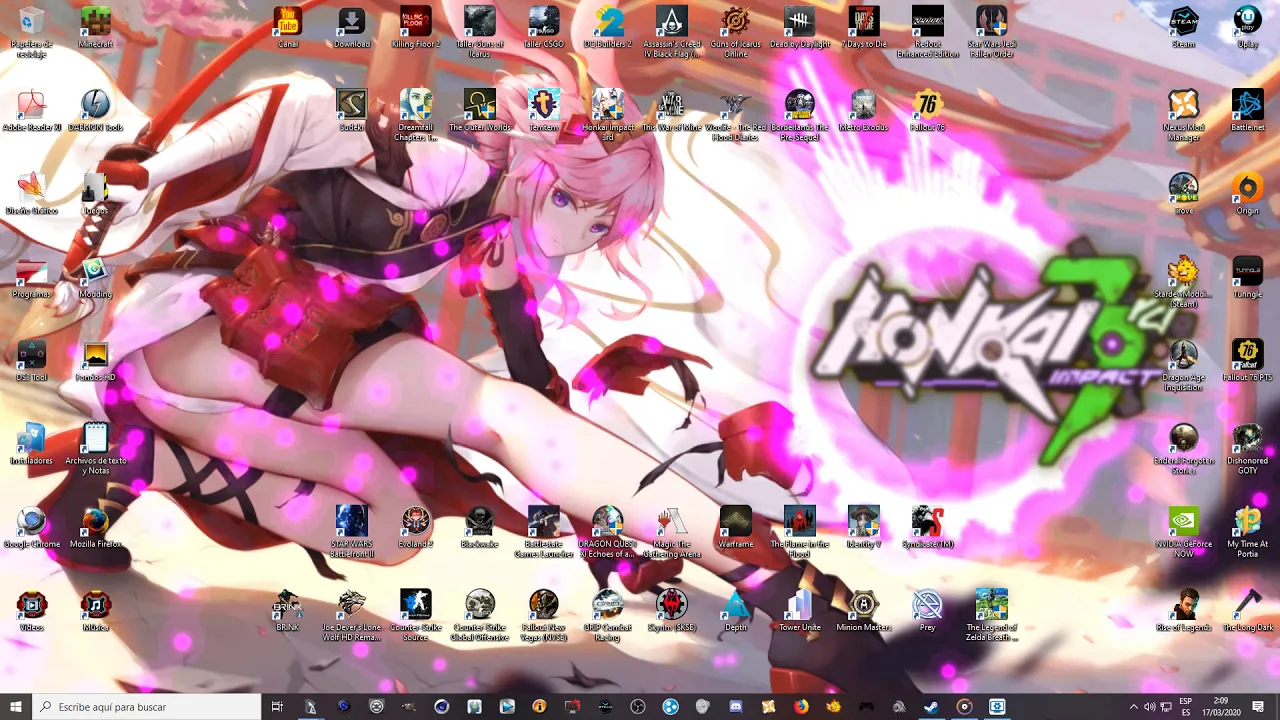This screenshot has height=720, width=1280.
Task: Open Archivos de texto y Notas
Action: (x=96, y=448)
